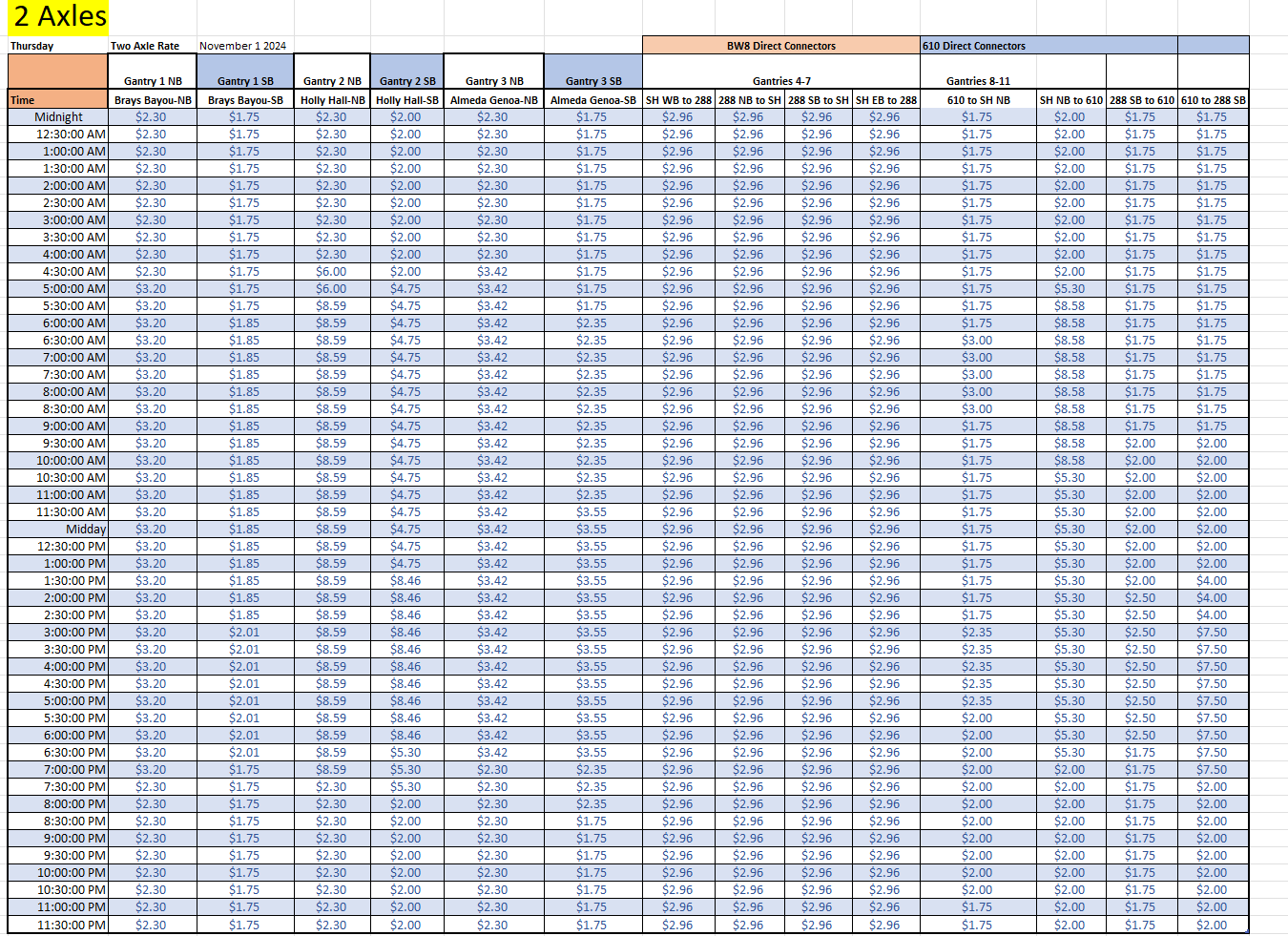The height and width of the screenshot is (936, 1288).
Task: Select $3.00 under 610 to SH NB at 6:30:00 AM
Action: (x=978, y=340)
